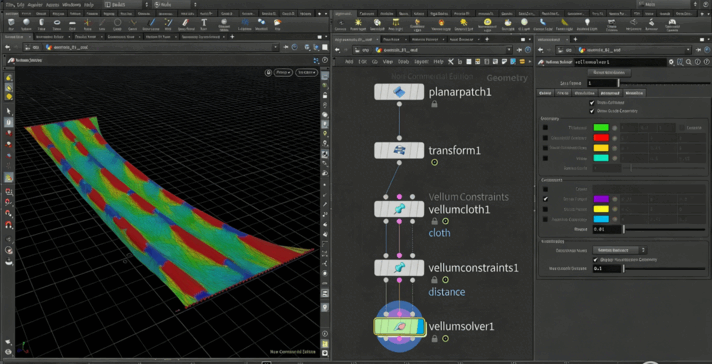Open the Help menu in main menu bar
This screenshot has width=712, height=364.
pos(89,4)
